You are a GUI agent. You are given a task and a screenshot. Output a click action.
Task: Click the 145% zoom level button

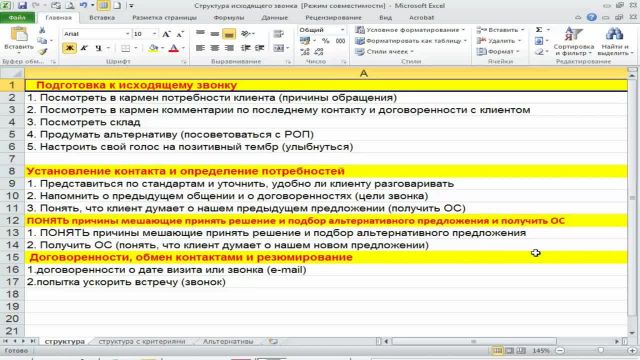point(541,351)
